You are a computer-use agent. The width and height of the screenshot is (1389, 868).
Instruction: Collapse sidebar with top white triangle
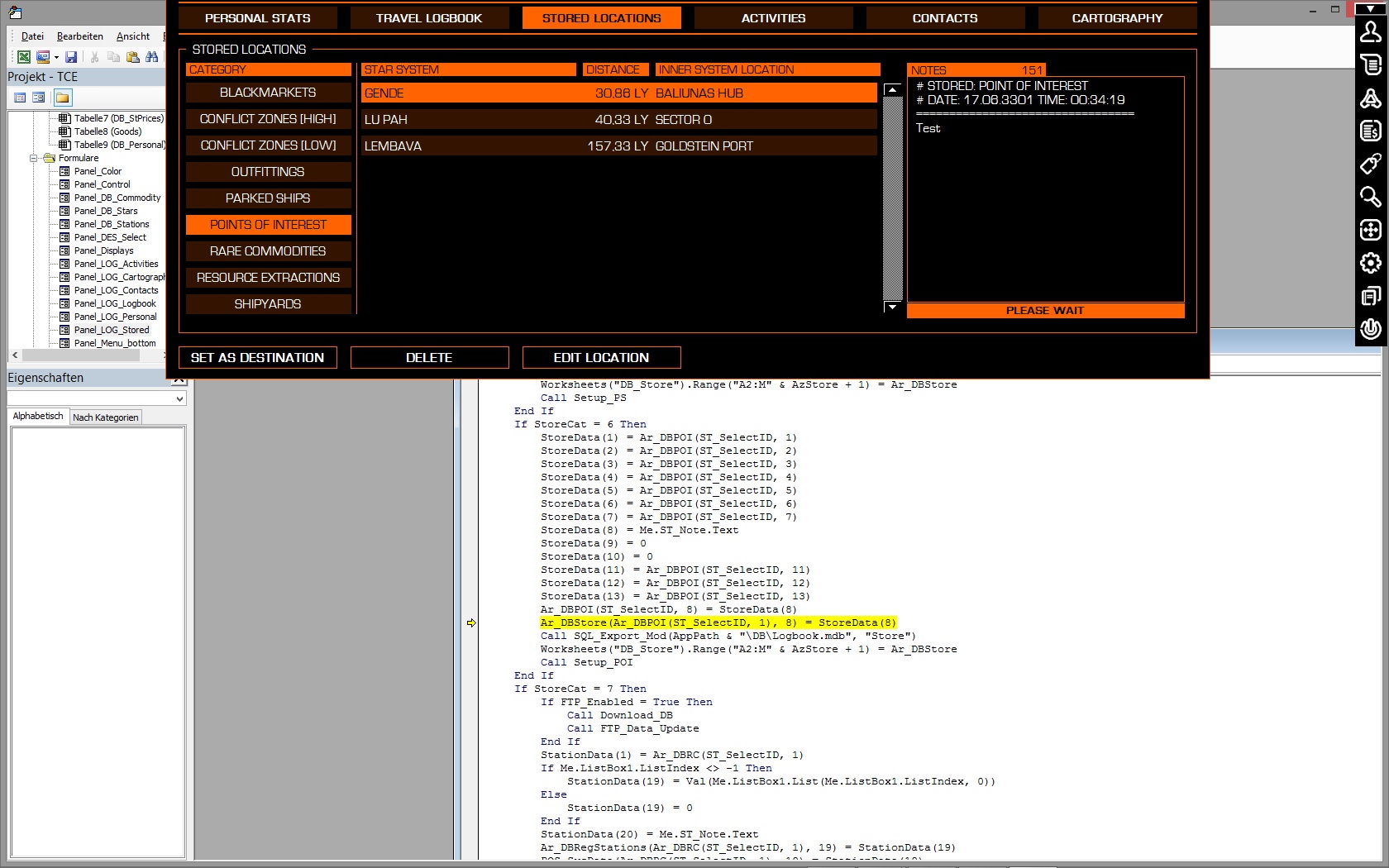tap(1370, 8)
